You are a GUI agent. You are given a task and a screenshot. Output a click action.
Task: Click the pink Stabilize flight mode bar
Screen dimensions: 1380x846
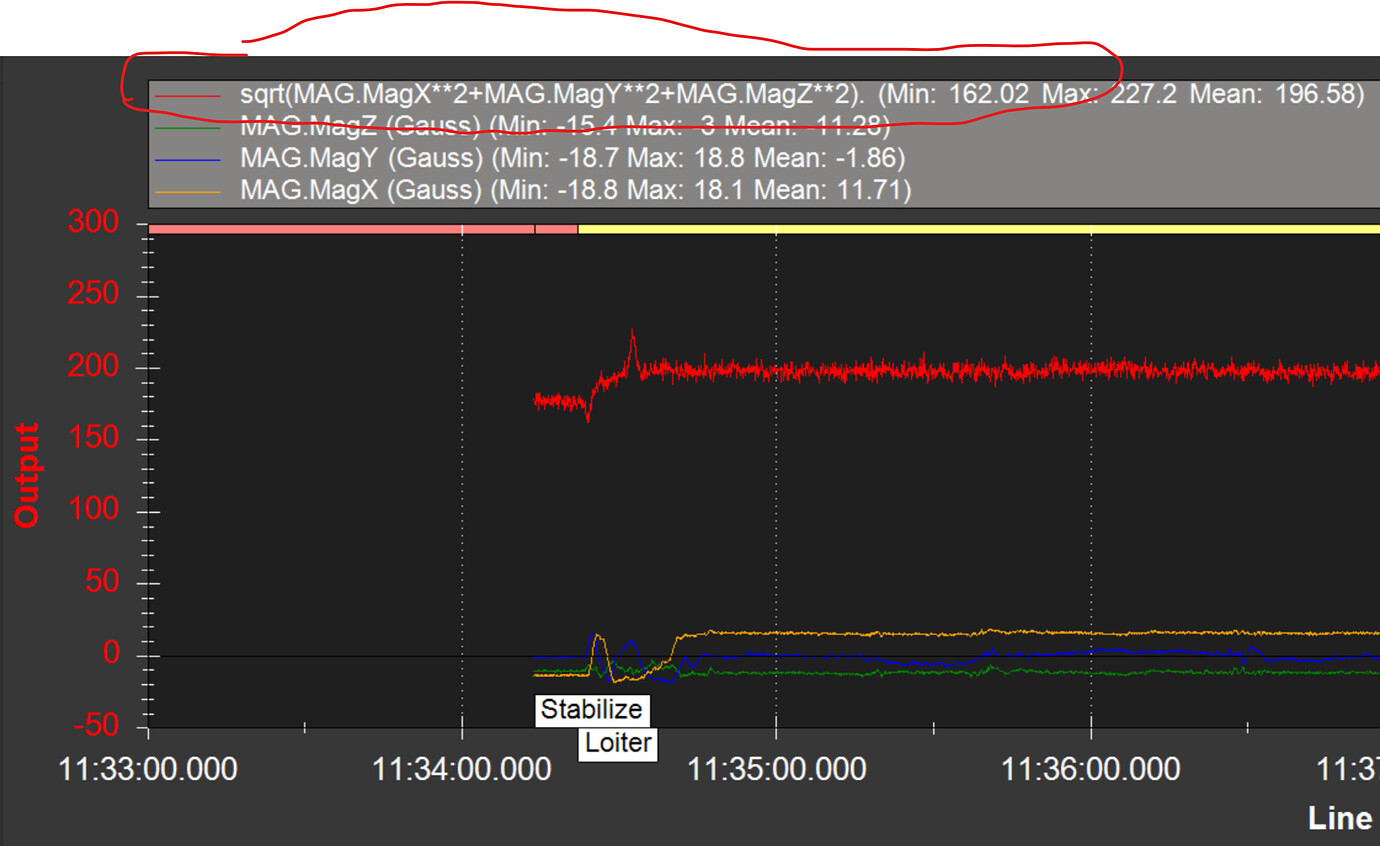[x=350, y=228]
